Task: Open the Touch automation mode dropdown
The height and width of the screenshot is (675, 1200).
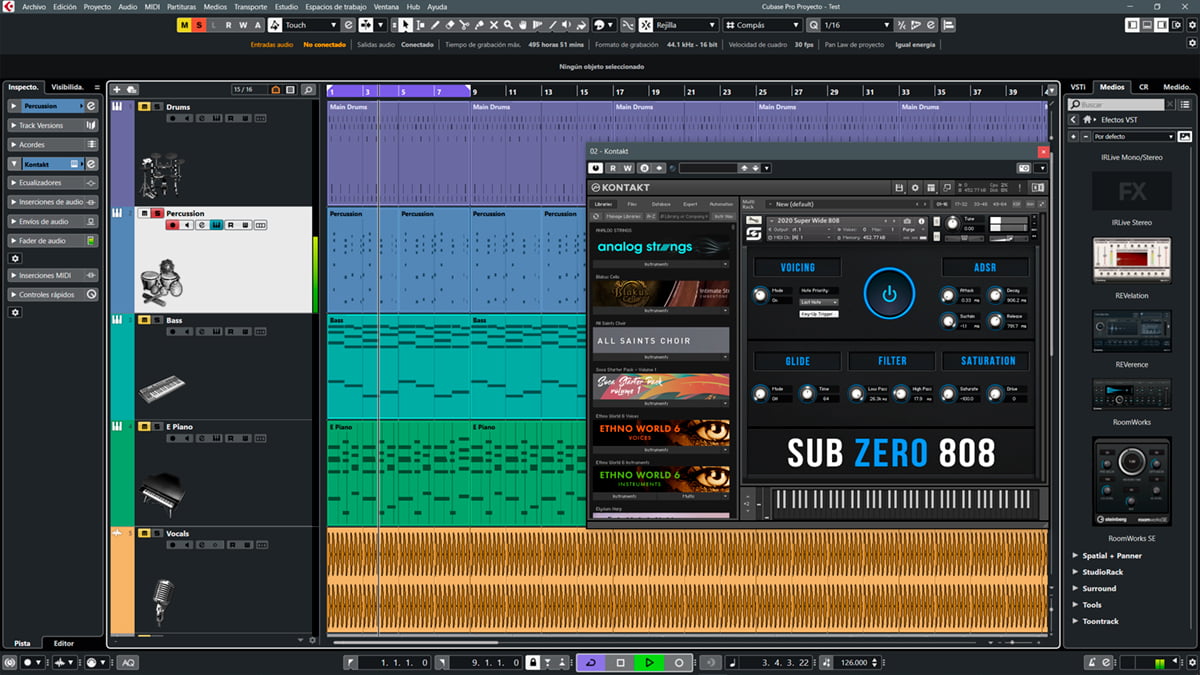Action: (x=311, y=24)
